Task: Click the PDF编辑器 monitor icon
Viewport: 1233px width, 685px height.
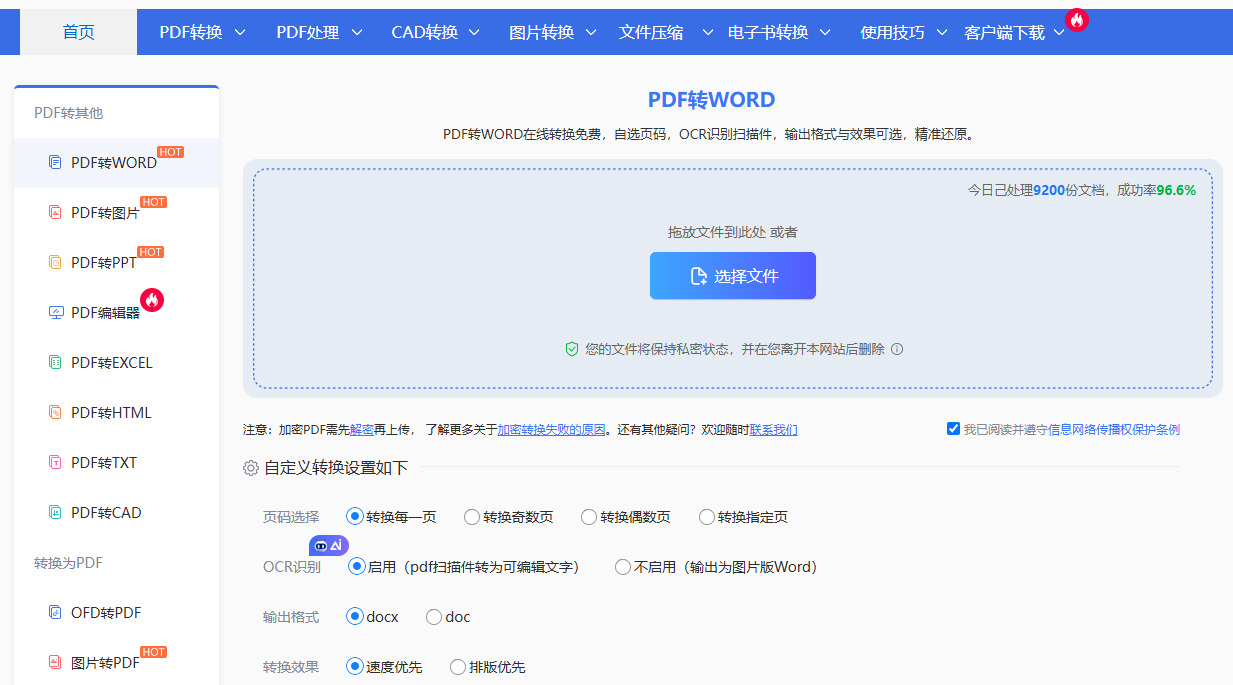Action: pos(56,312)
